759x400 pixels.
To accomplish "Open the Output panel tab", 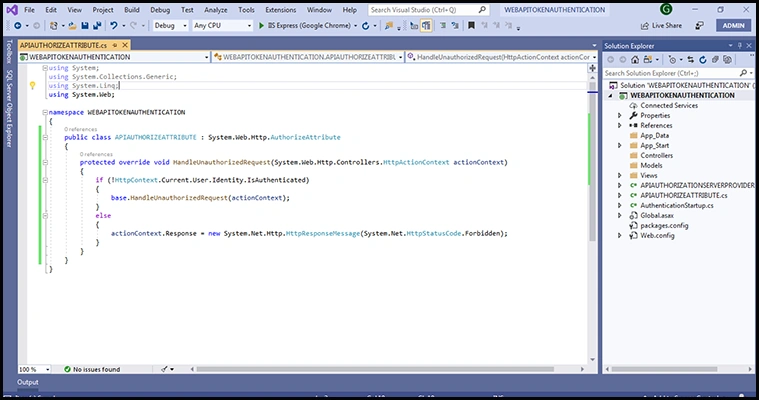I will 28,382.
